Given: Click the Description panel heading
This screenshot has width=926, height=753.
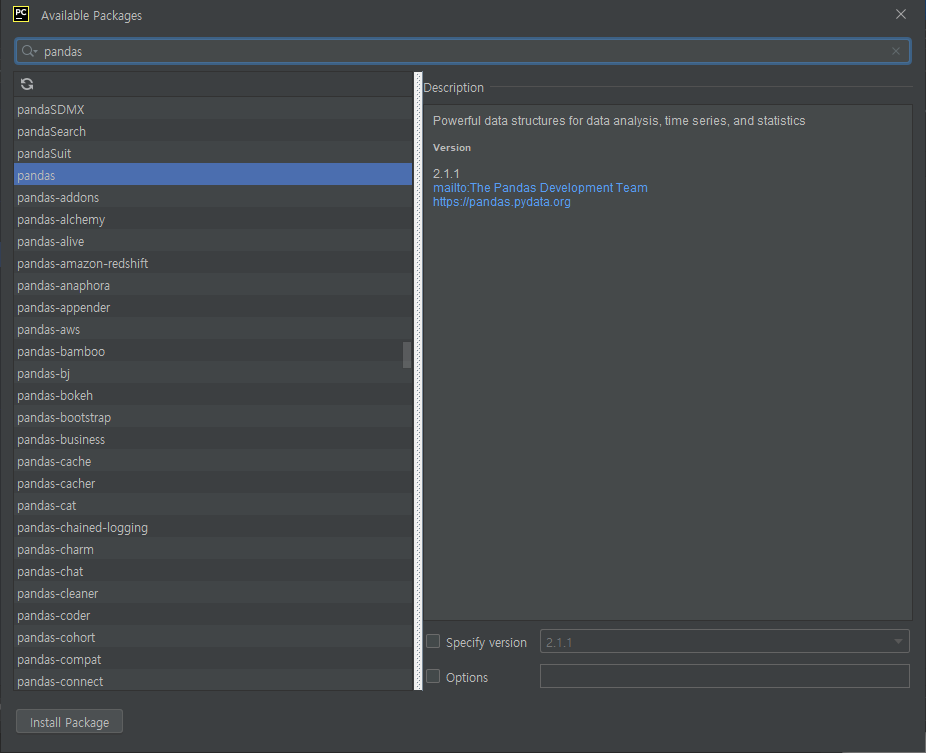Looking at the screenshot, I should click(x=454, y=87).
